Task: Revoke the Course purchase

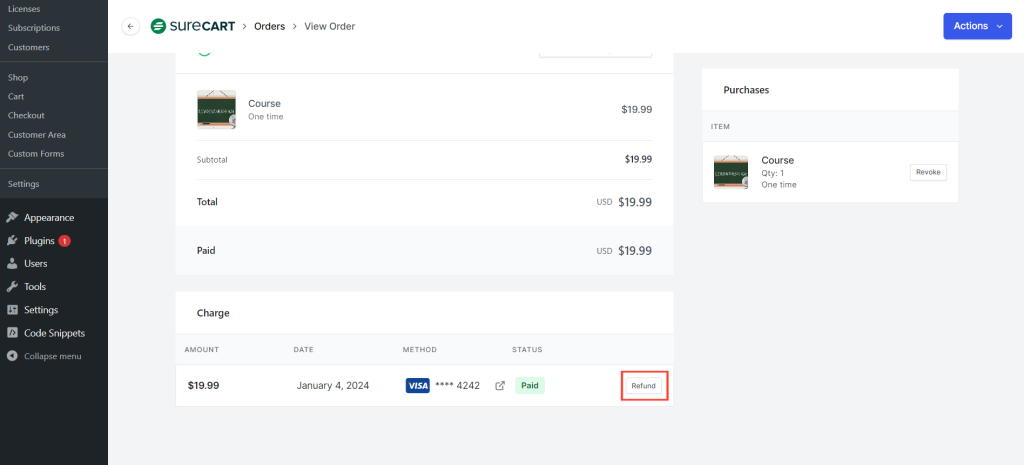Action: click(x=927, y=172)
